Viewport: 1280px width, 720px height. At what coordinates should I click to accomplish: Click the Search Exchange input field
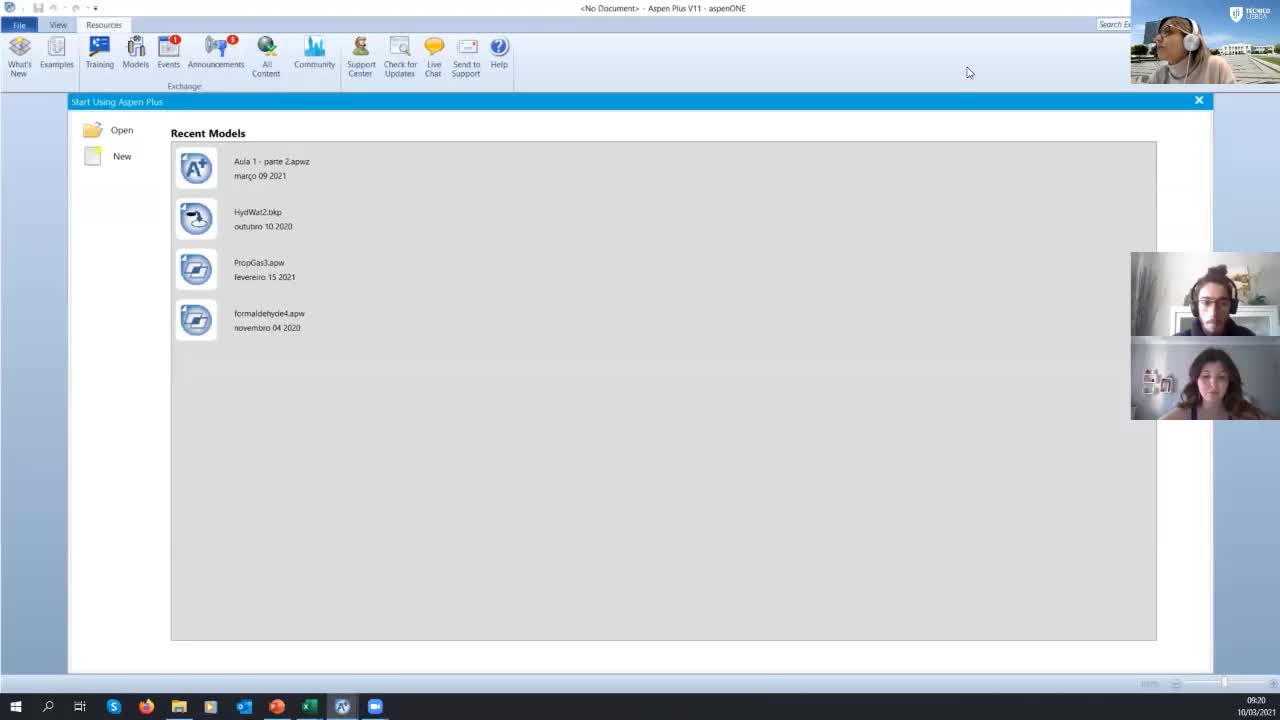coord(1114,24)
